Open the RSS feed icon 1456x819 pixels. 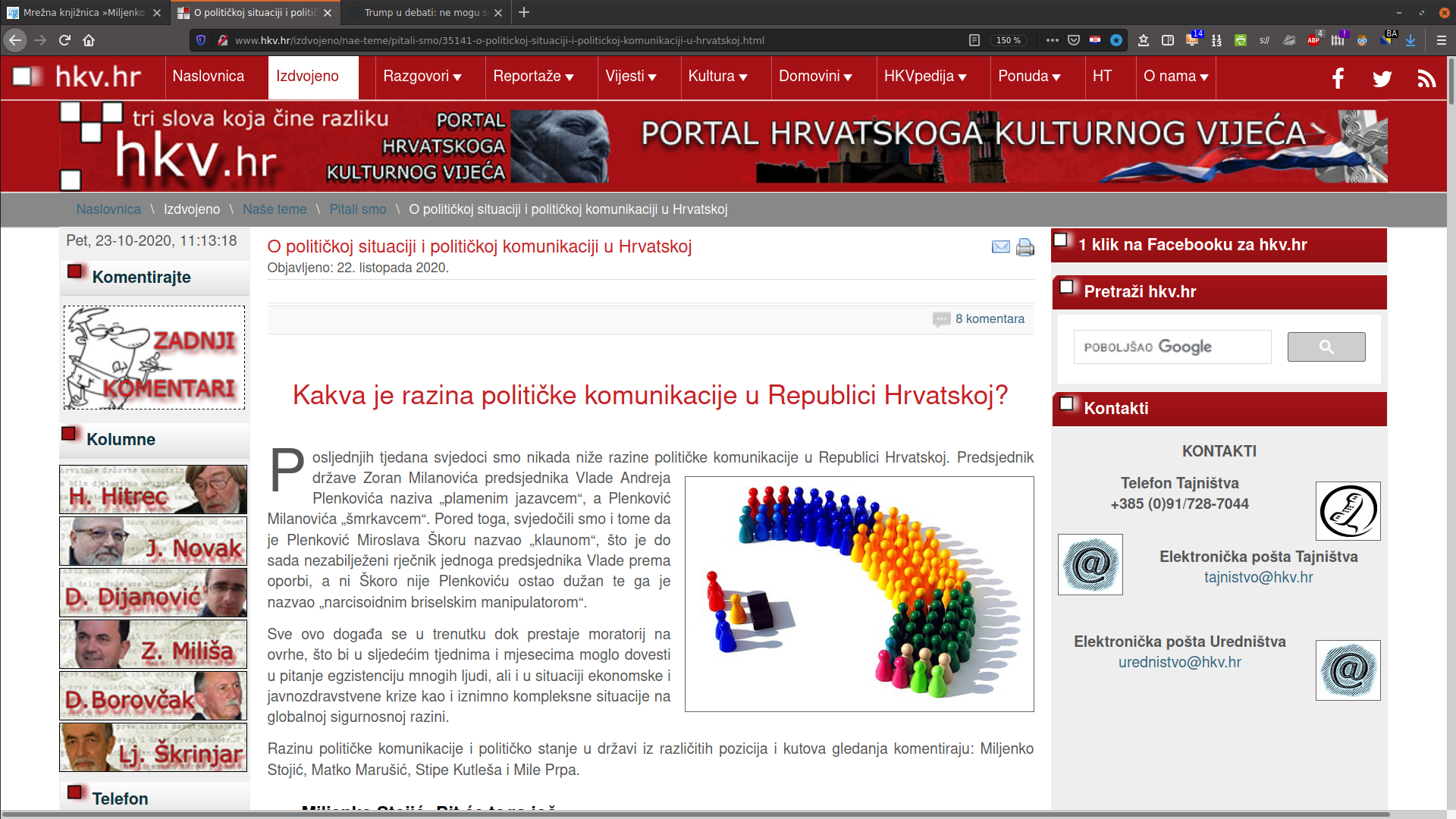[x=1426, y=78]
